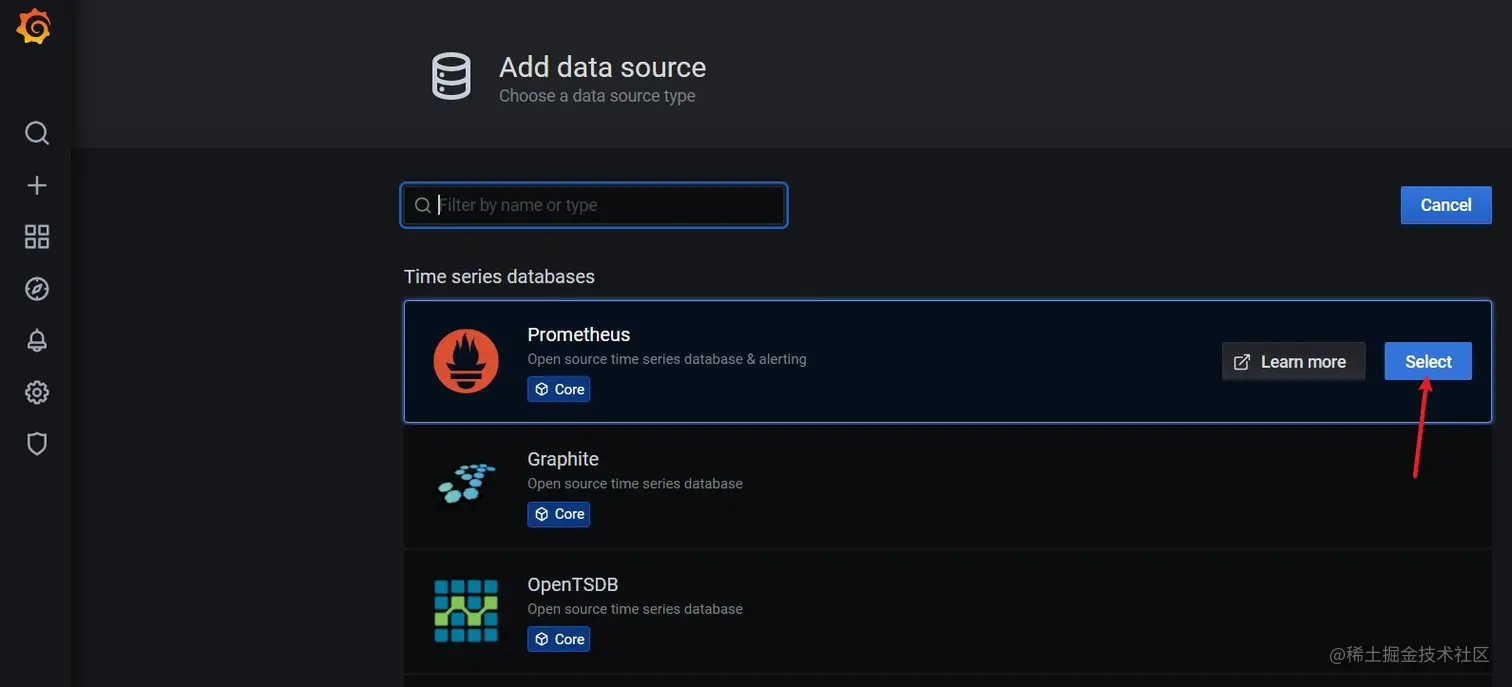This screenshot has height=687, width=1512.
Task: Focus the Filter by name or type field
Action: [x=594, y=205]
